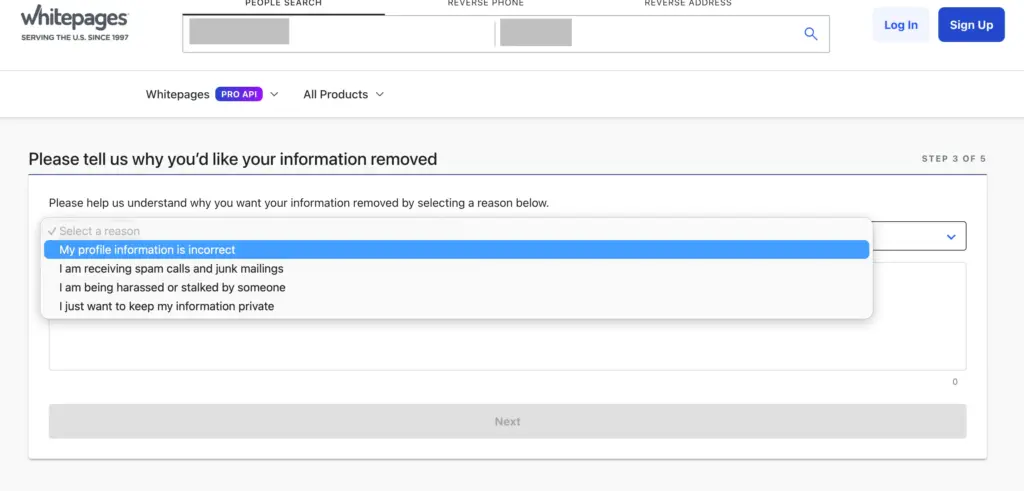Click the PRO API badge
The image size is (1024, 491).
pos(238,94)
